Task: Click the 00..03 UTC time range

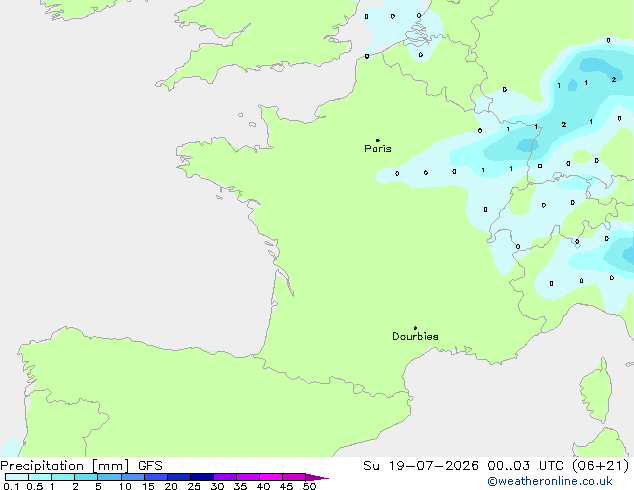Action: (x=524, y=466)
